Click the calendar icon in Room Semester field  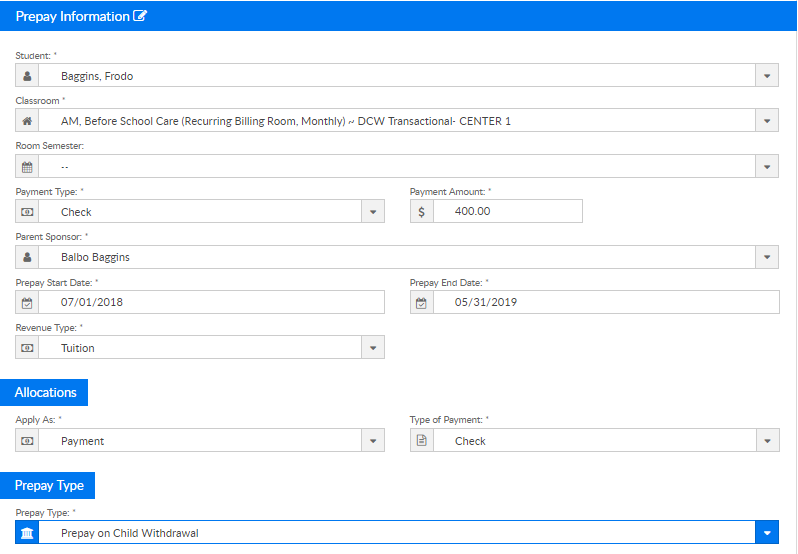tap(27, 167)
